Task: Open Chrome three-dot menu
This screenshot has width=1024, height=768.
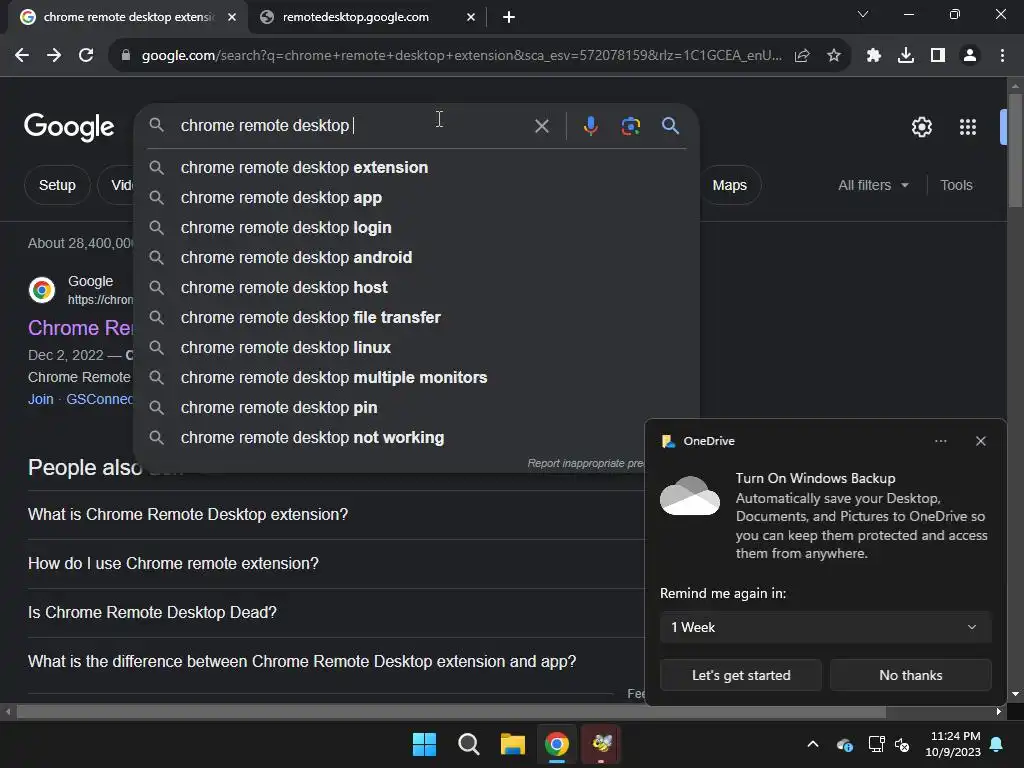Action: point(1002,56)
